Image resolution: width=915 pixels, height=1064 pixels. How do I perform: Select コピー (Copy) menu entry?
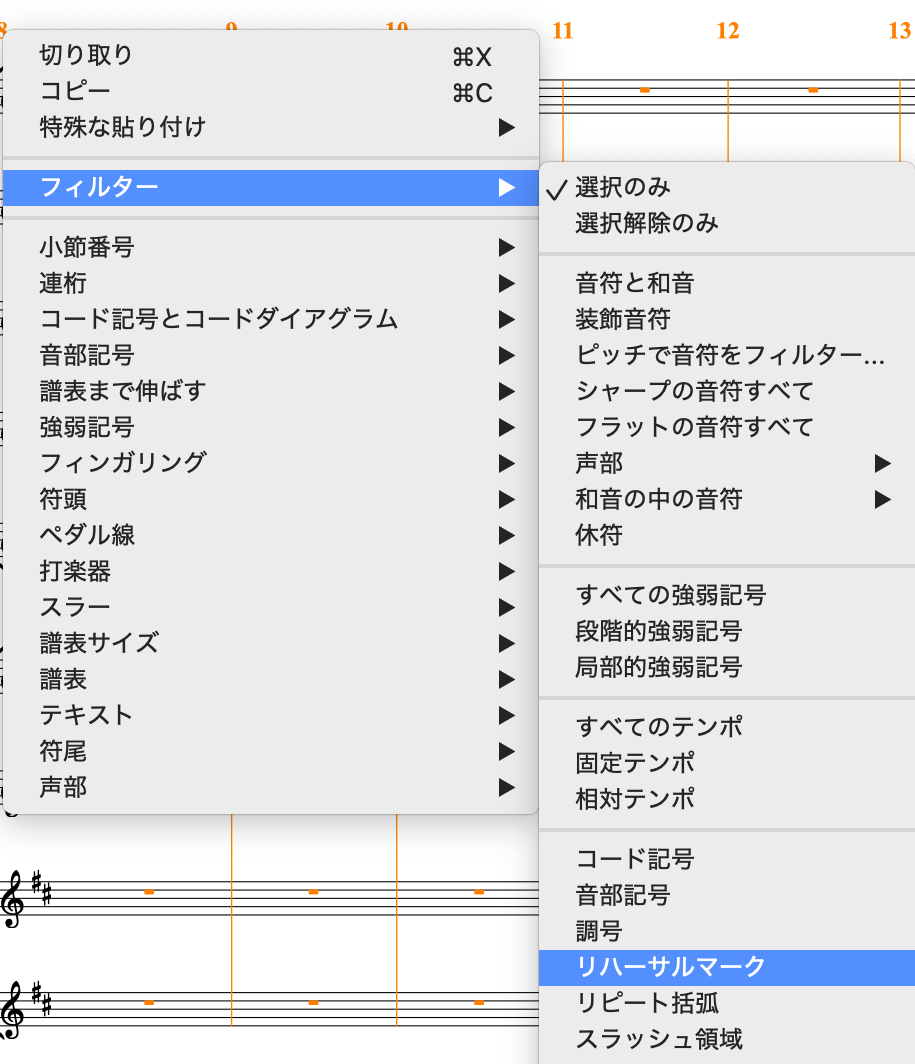(75, 91)
